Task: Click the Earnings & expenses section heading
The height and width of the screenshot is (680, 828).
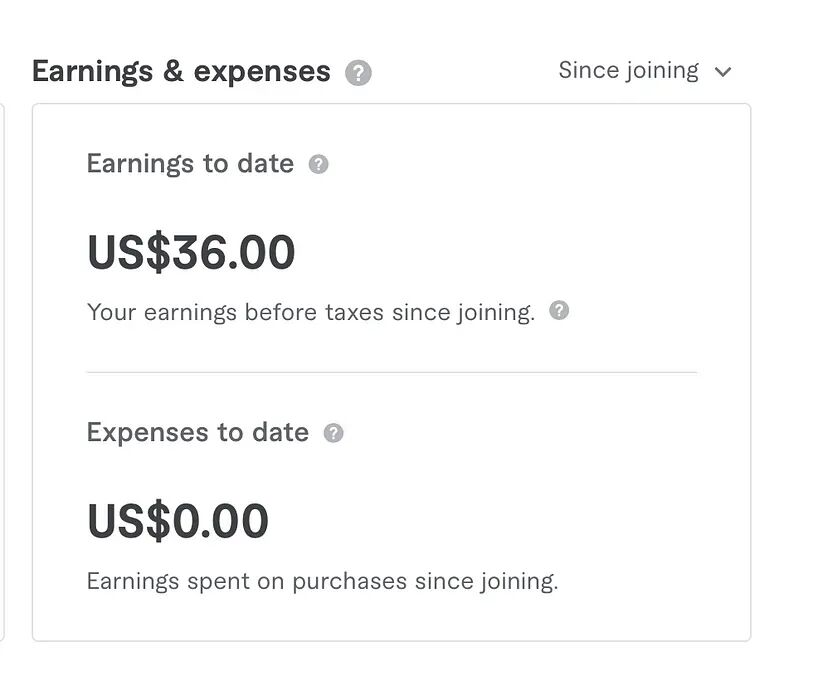Action: point(181,72)
